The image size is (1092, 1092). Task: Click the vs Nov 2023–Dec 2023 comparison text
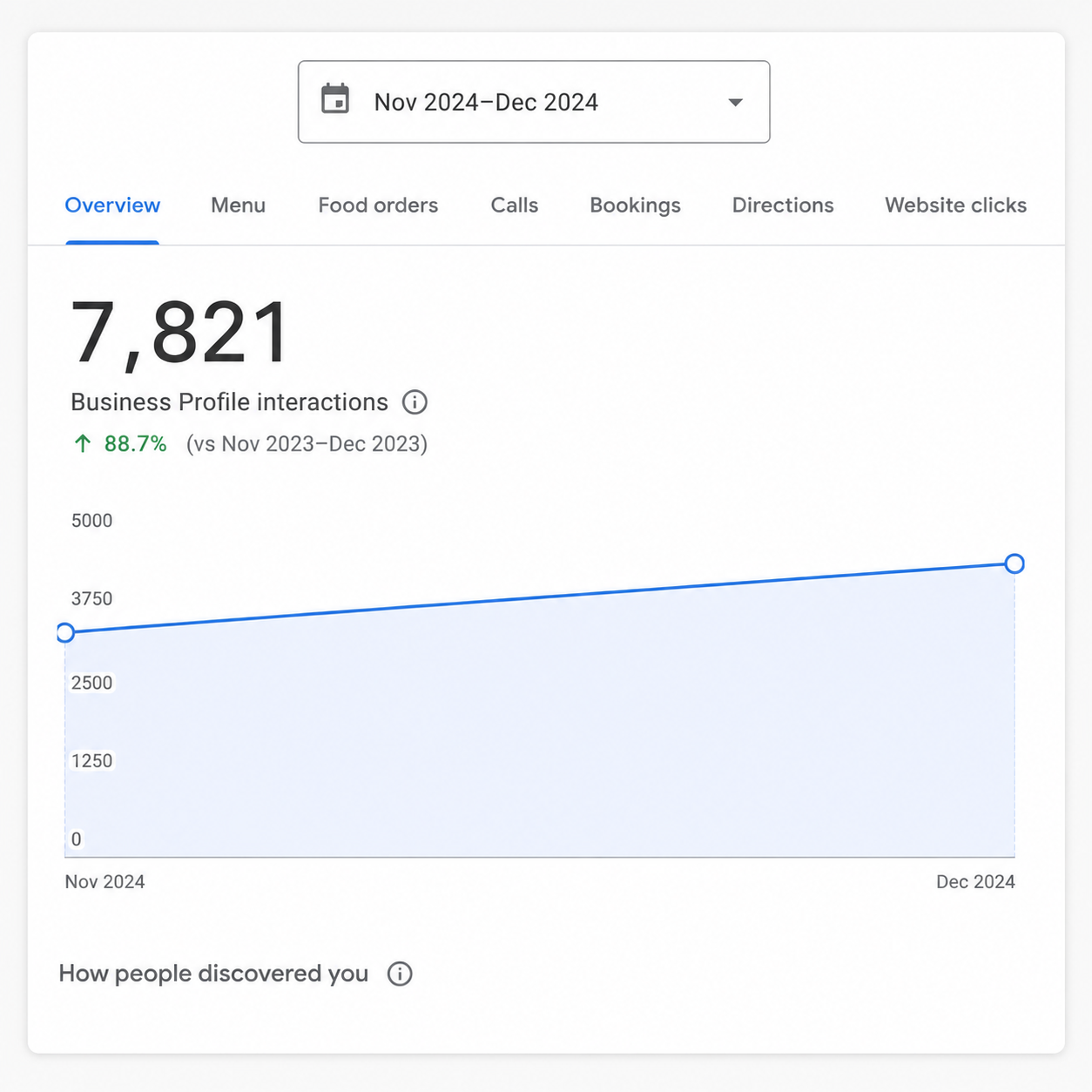click(x=307, y=444)
